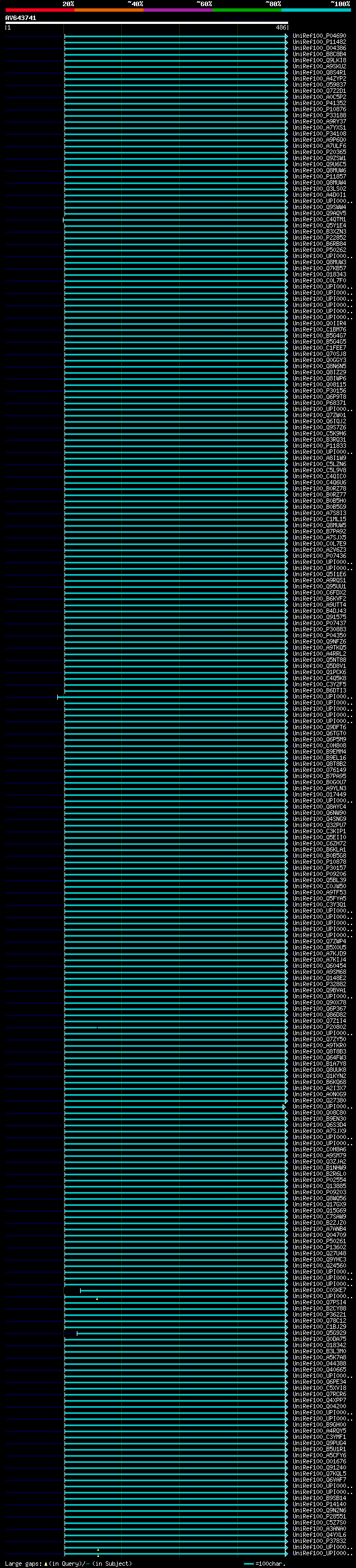
Task: Click the red 20% identity legend segment
Action: click(x=39, y=10)
